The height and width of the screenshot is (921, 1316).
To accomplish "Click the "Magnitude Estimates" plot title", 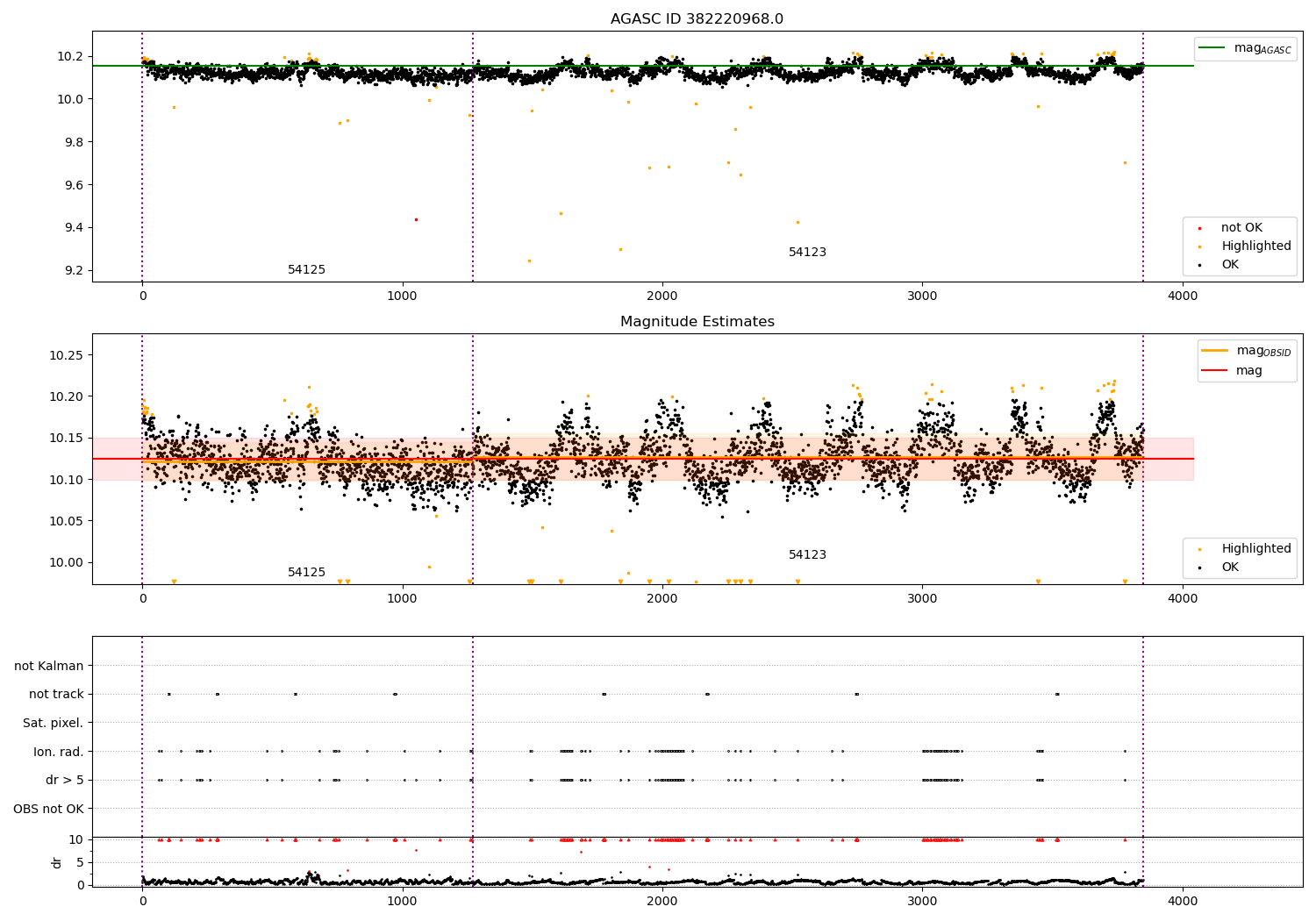I will click(697, 322).
